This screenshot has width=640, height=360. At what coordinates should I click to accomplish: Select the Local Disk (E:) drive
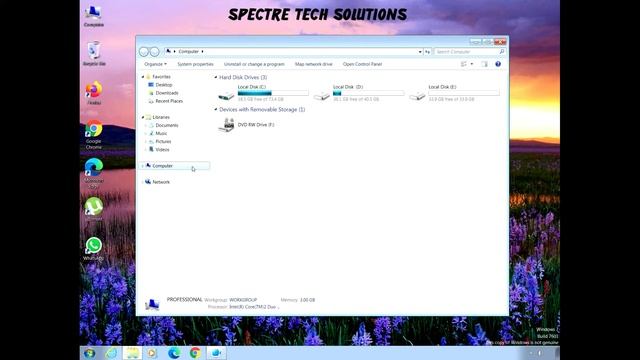click(454, 93)
